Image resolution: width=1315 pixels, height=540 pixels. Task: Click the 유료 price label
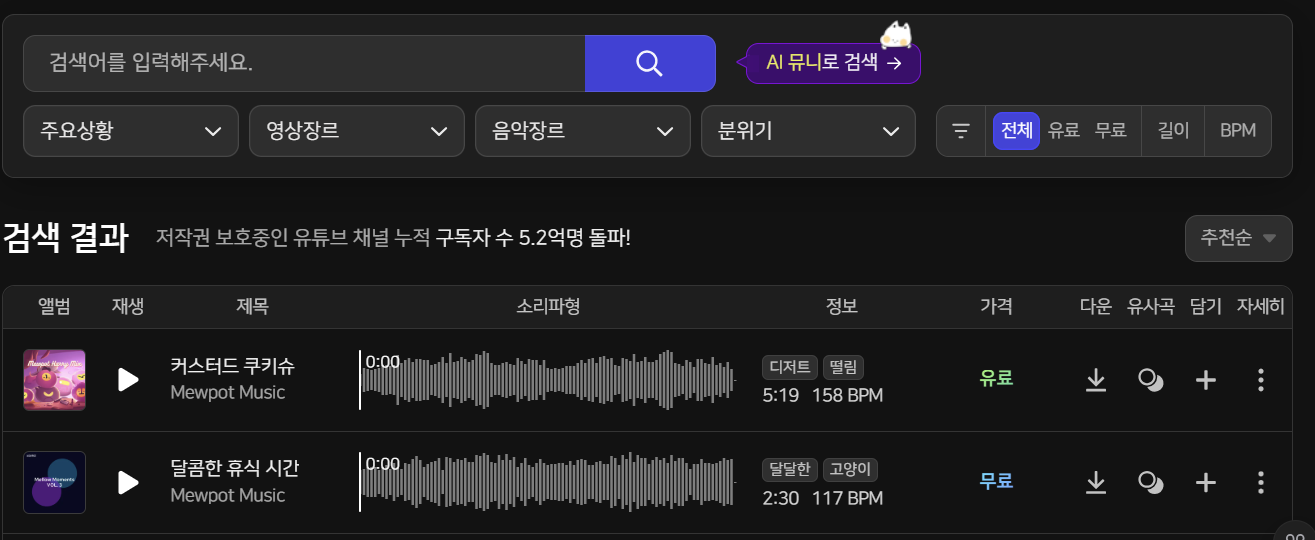997,379
